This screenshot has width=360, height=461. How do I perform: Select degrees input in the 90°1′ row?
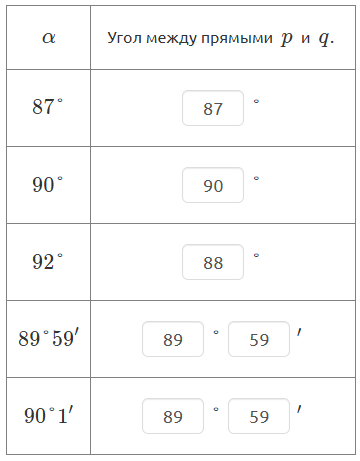coord(173,416)
